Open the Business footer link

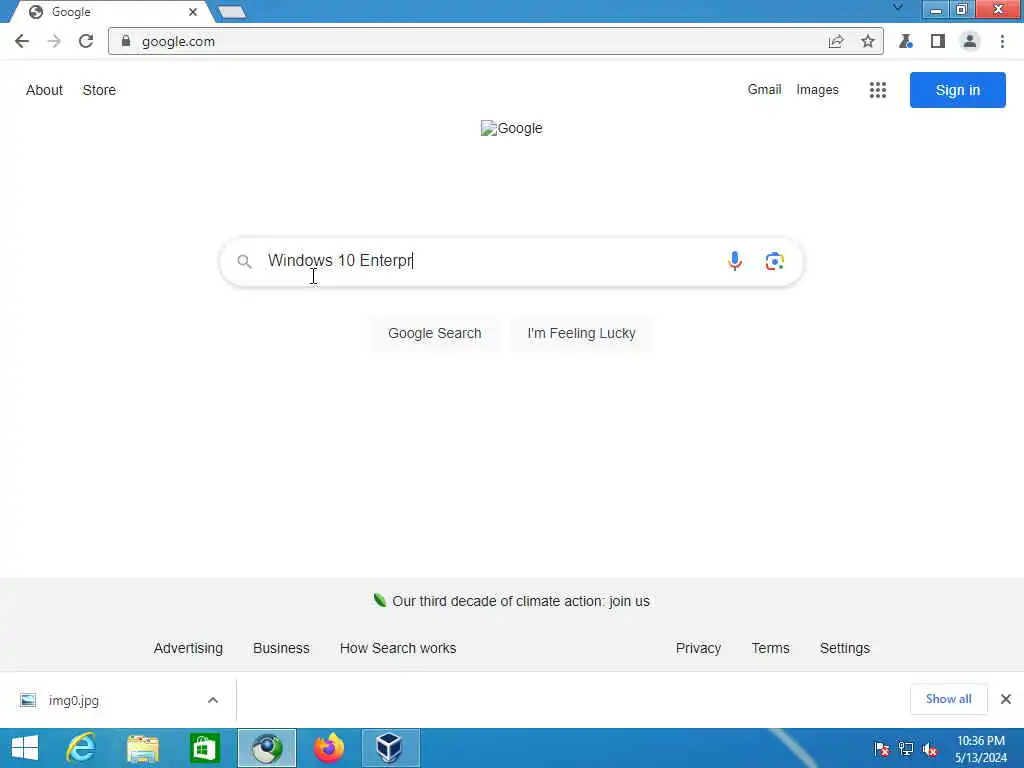coord(281,648)
